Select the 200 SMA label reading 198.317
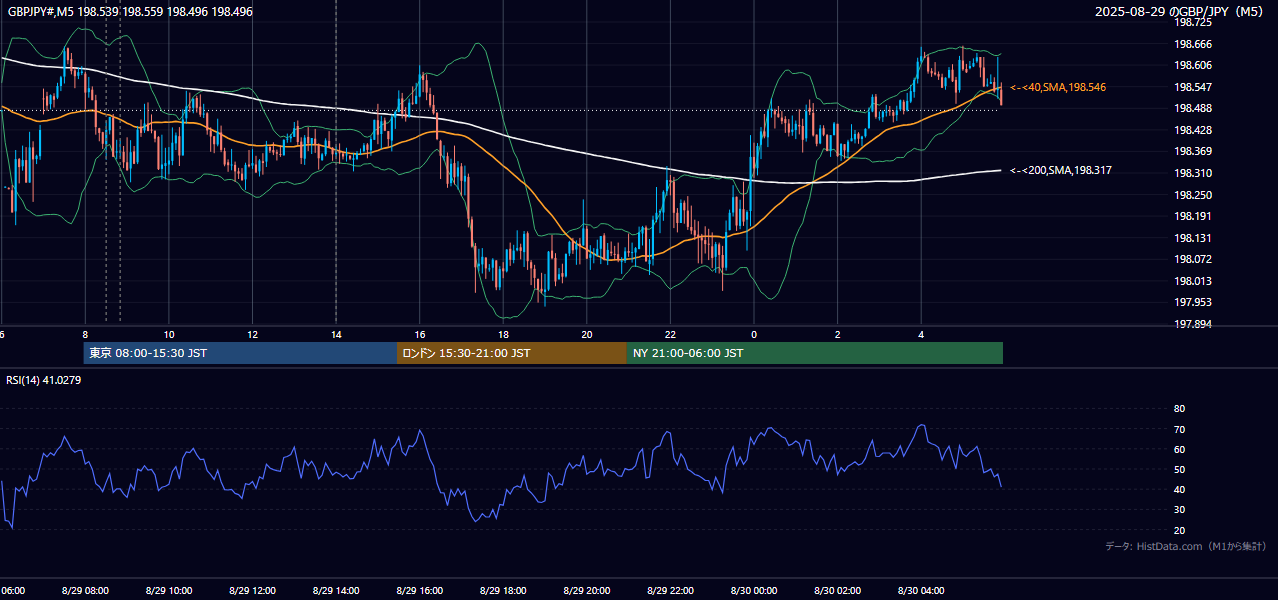Viewport: 1278px width, 600px height. [1061, 171]
